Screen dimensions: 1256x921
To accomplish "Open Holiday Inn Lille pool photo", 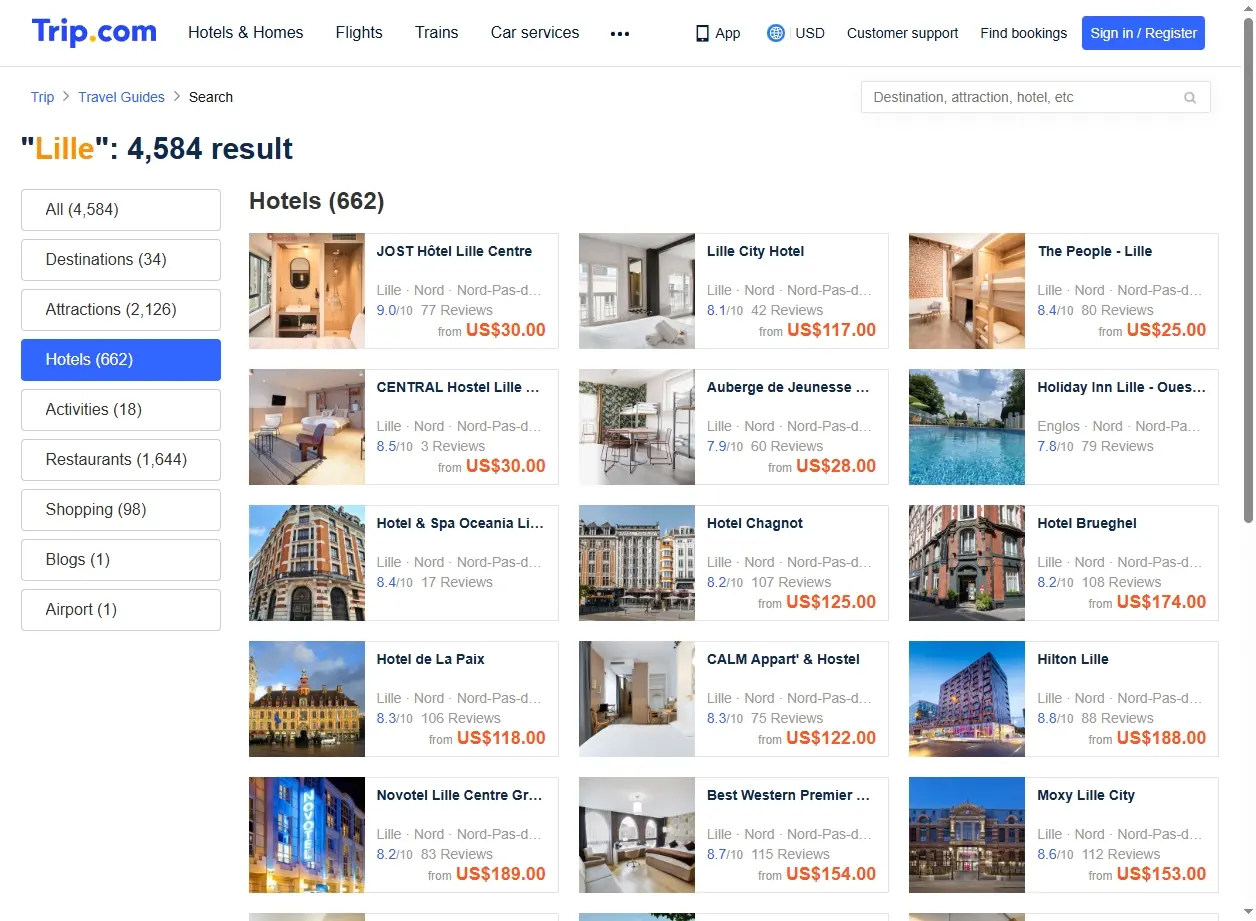I will pos(967,427).
